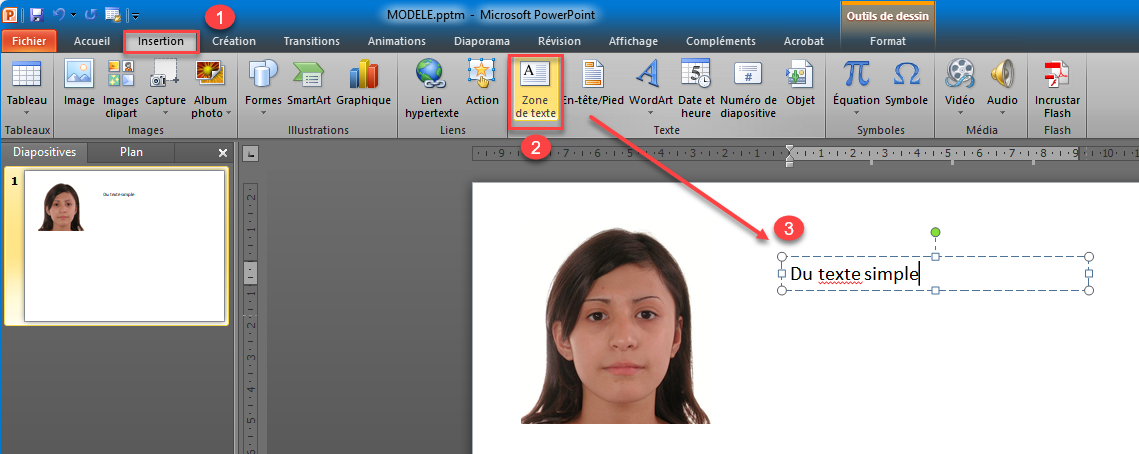Redo action in quick access toolbar

(90, 14)
